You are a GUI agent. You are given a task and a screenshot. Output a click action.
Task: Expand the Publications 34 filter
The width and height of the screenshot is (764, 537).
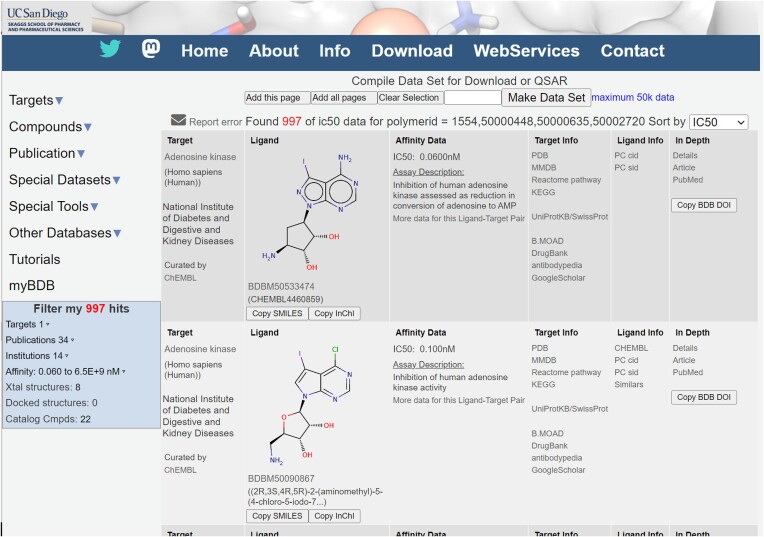tap(39, 340)
